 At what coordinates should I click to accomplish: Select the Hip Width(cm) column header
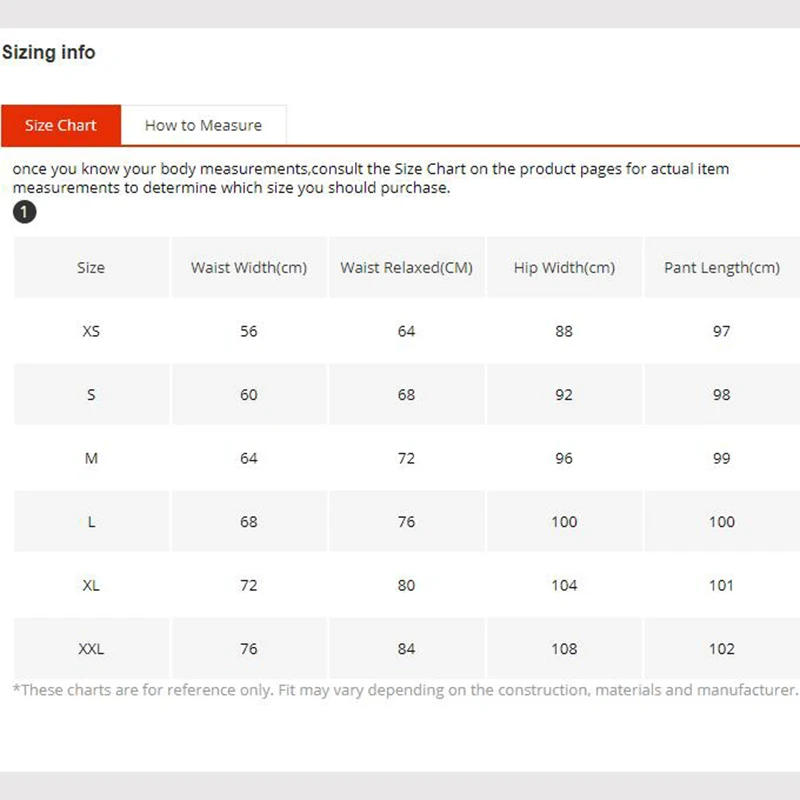pos(564,268)
